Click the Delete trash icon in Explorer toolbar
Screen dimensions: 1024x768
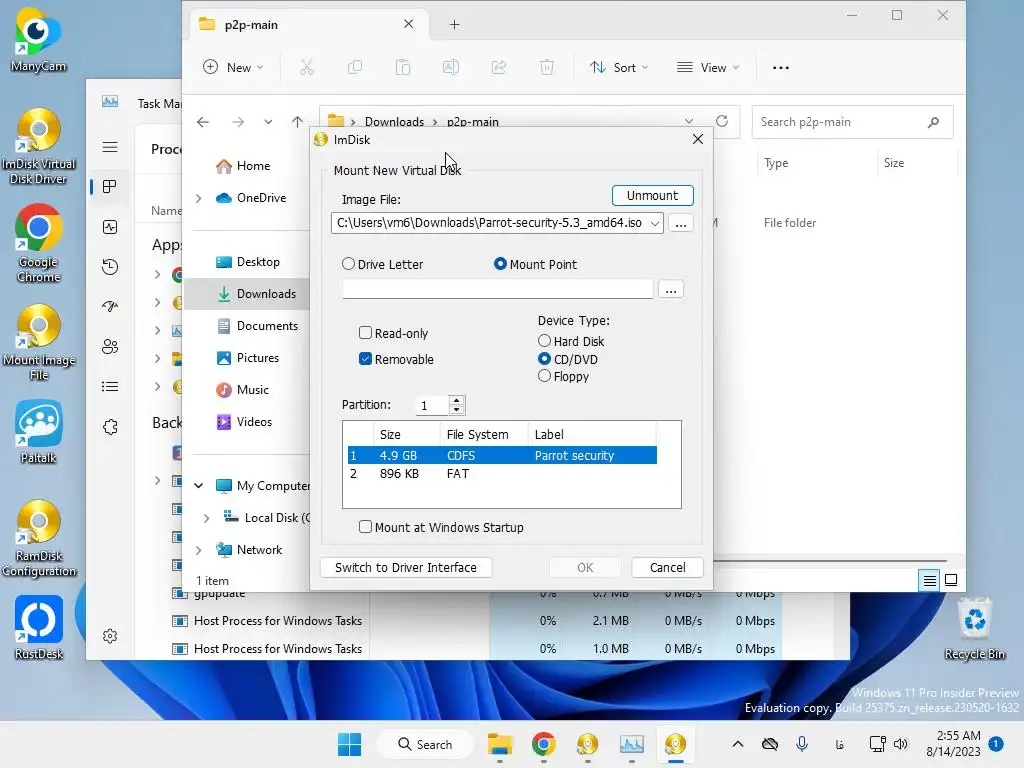coord(547,67)
